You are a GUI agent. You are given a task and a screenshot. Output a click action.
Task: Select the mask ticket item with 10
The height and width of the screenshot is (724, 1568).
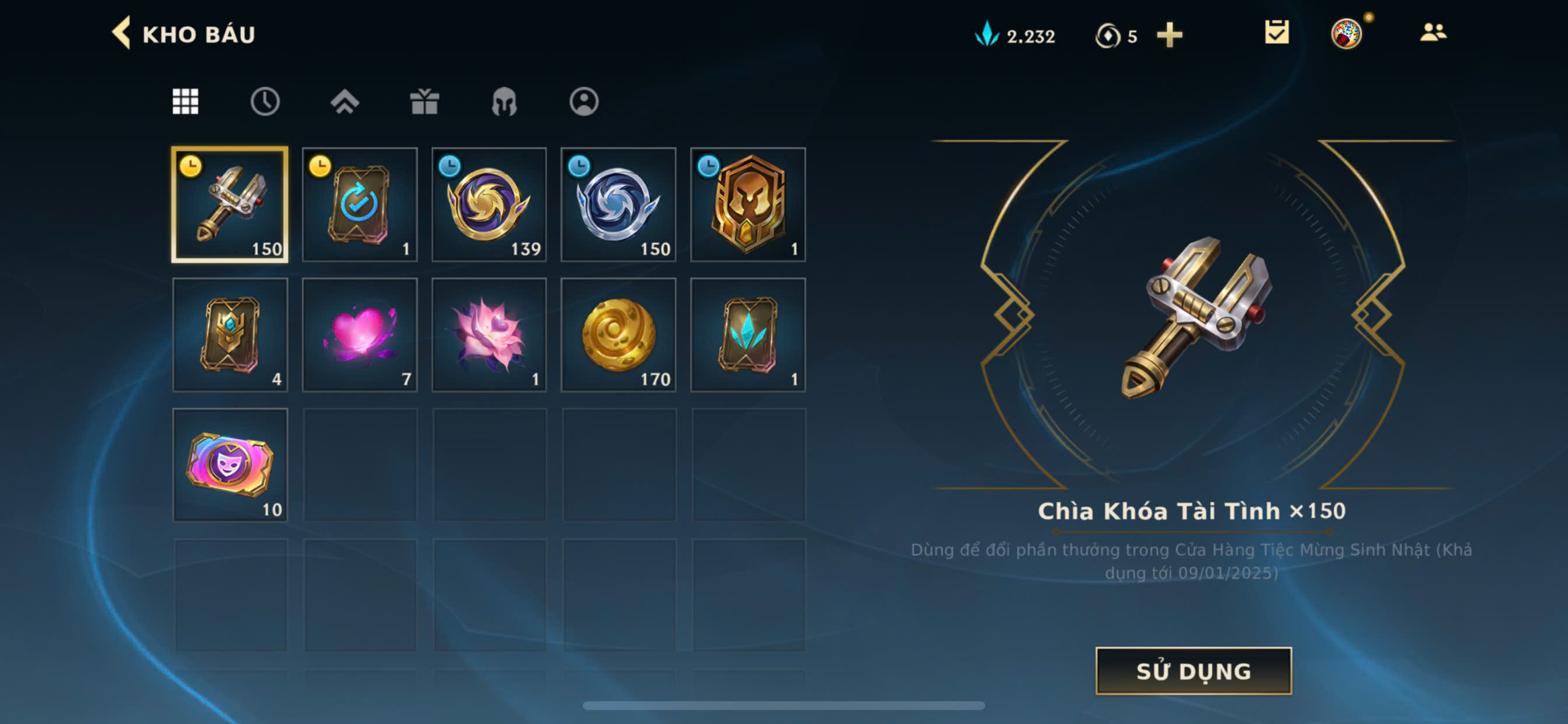coord(230,465)
